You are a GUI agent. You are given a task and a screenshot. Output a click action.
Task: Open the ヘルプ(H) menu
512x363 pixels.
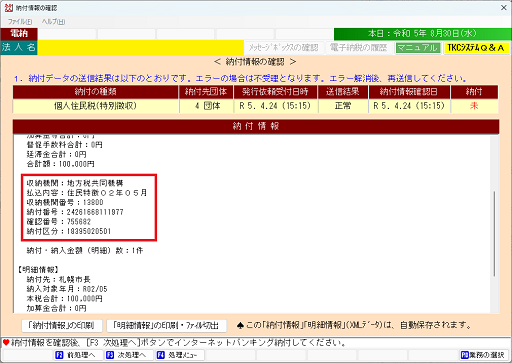(x=53, y=22)
